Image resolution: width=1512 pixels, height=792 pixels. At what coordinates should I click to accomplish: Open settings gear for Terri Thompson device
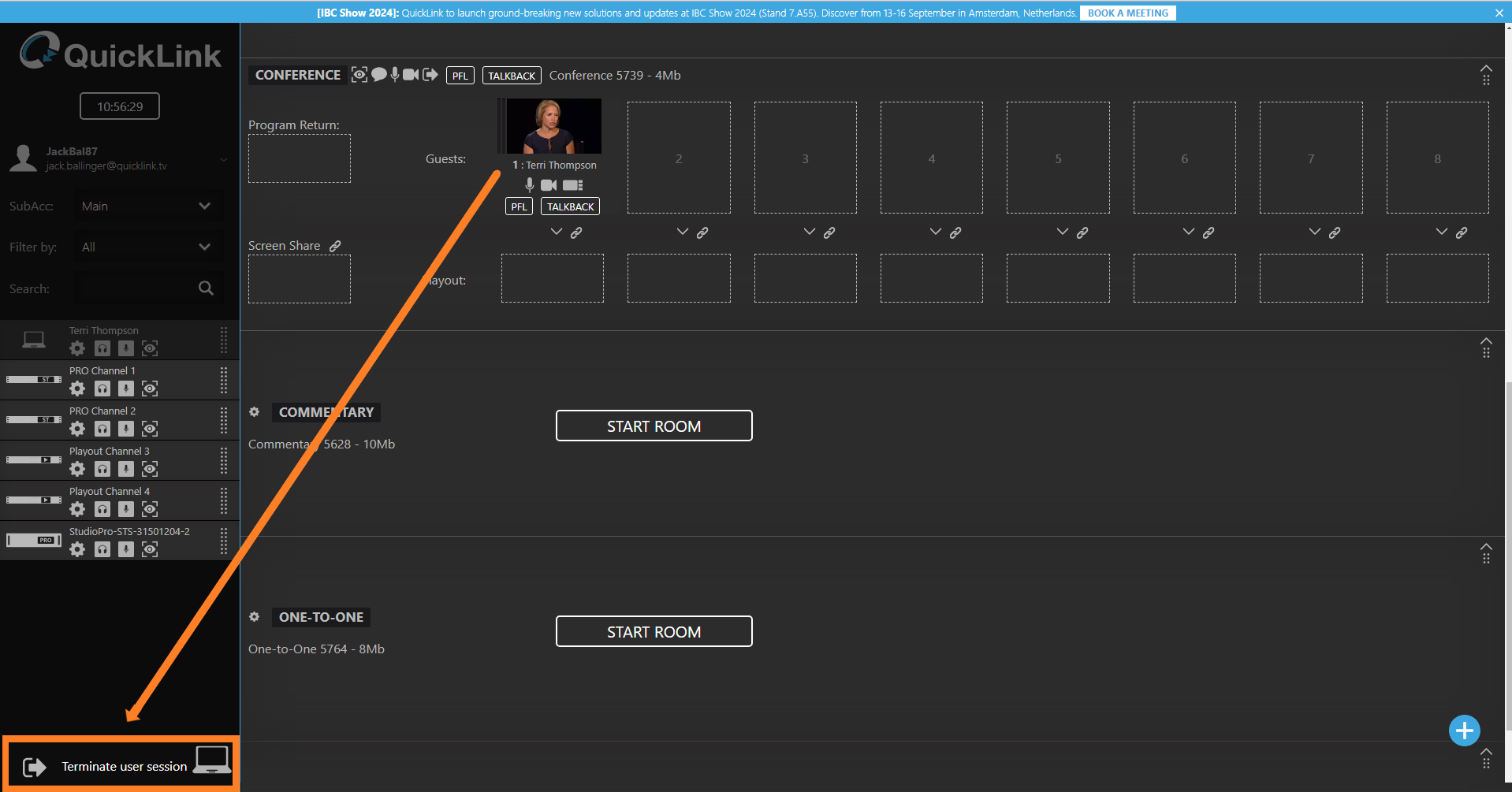pos(77,348)
